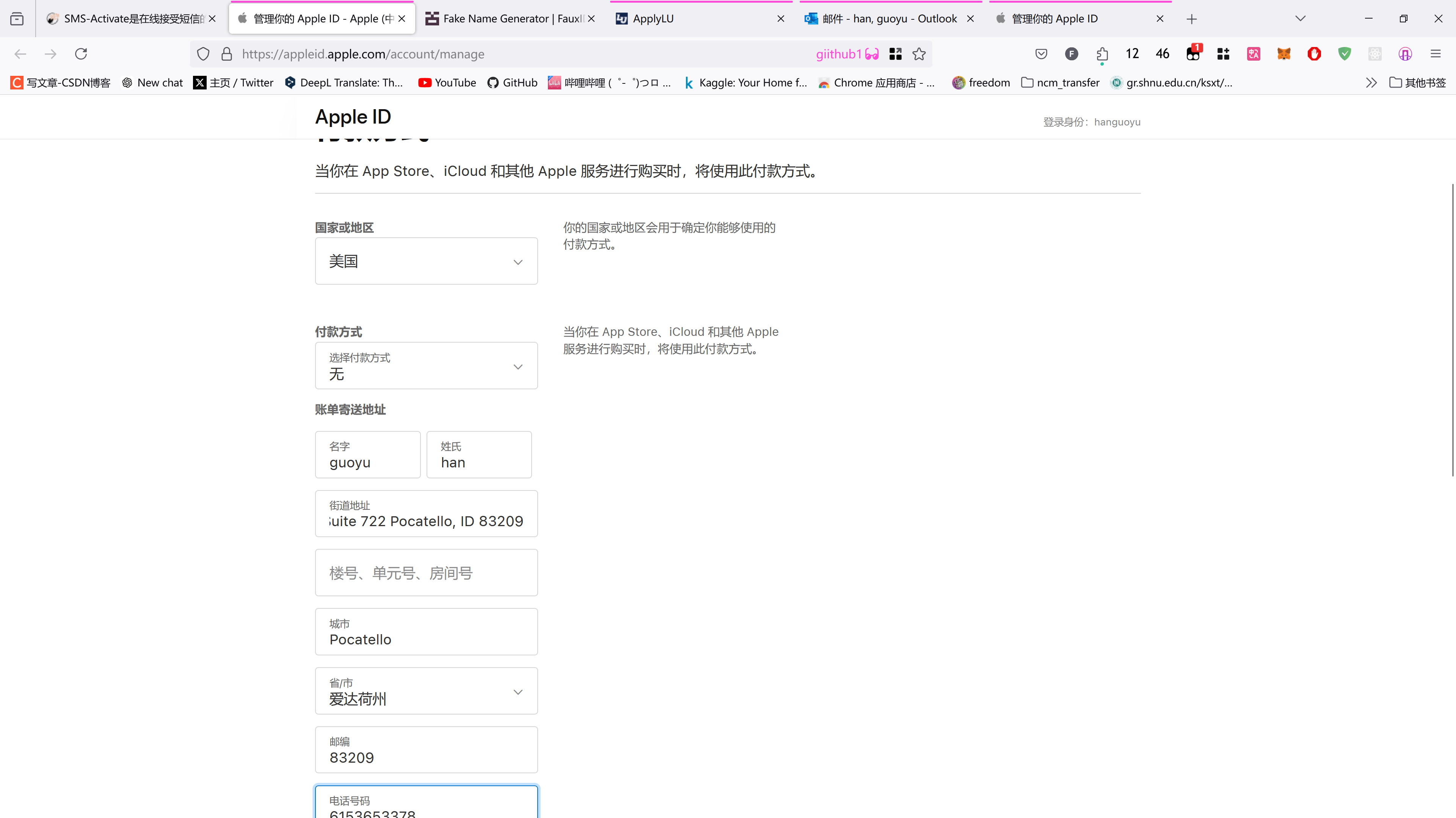Click the red circular adblock extension icon
The image size is (1456, 818).
(1314, 54)
